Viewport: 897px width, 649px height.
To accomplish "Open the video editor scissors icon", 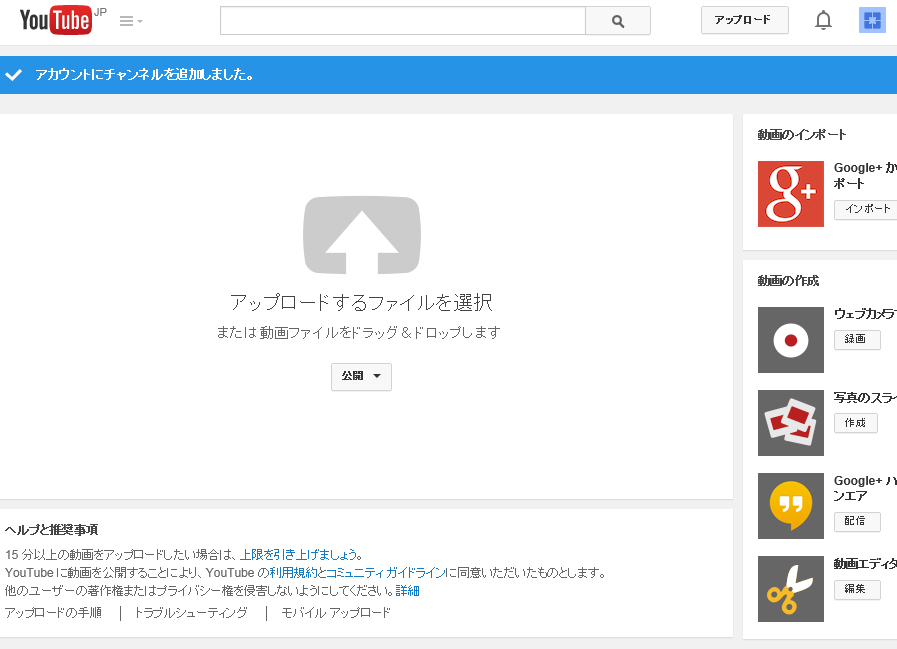I will (x=790, y=589).
